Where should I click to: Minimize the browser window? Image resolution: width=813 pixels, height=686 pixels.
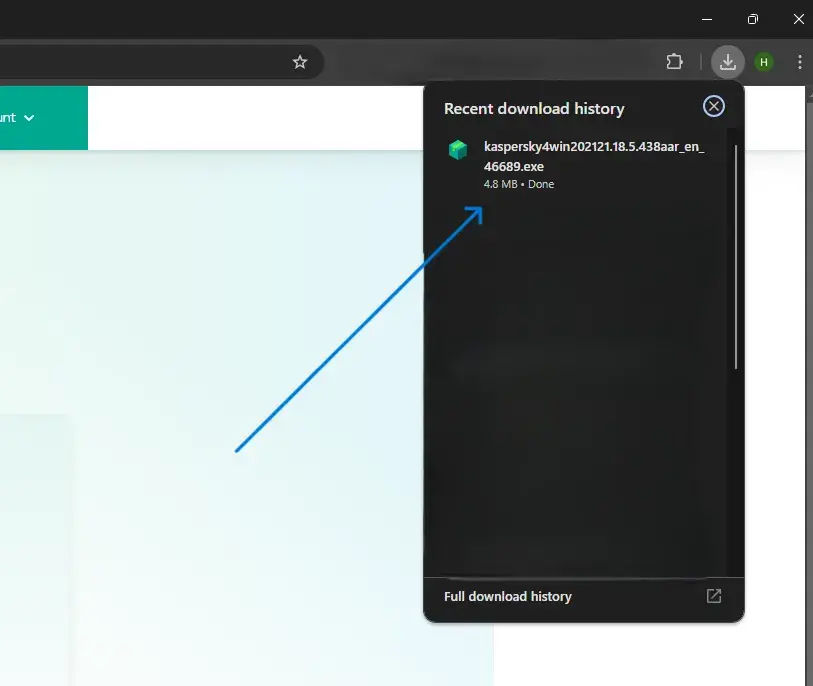(706, 19)
